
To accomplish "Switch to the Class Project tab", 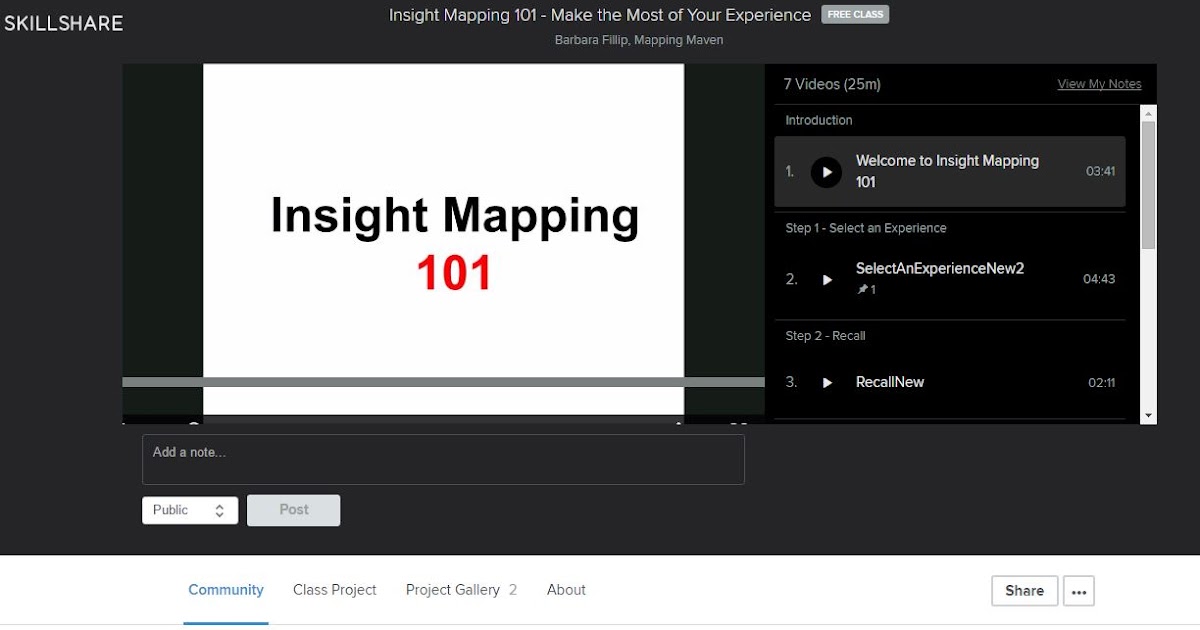I will [x=334, y=590].
